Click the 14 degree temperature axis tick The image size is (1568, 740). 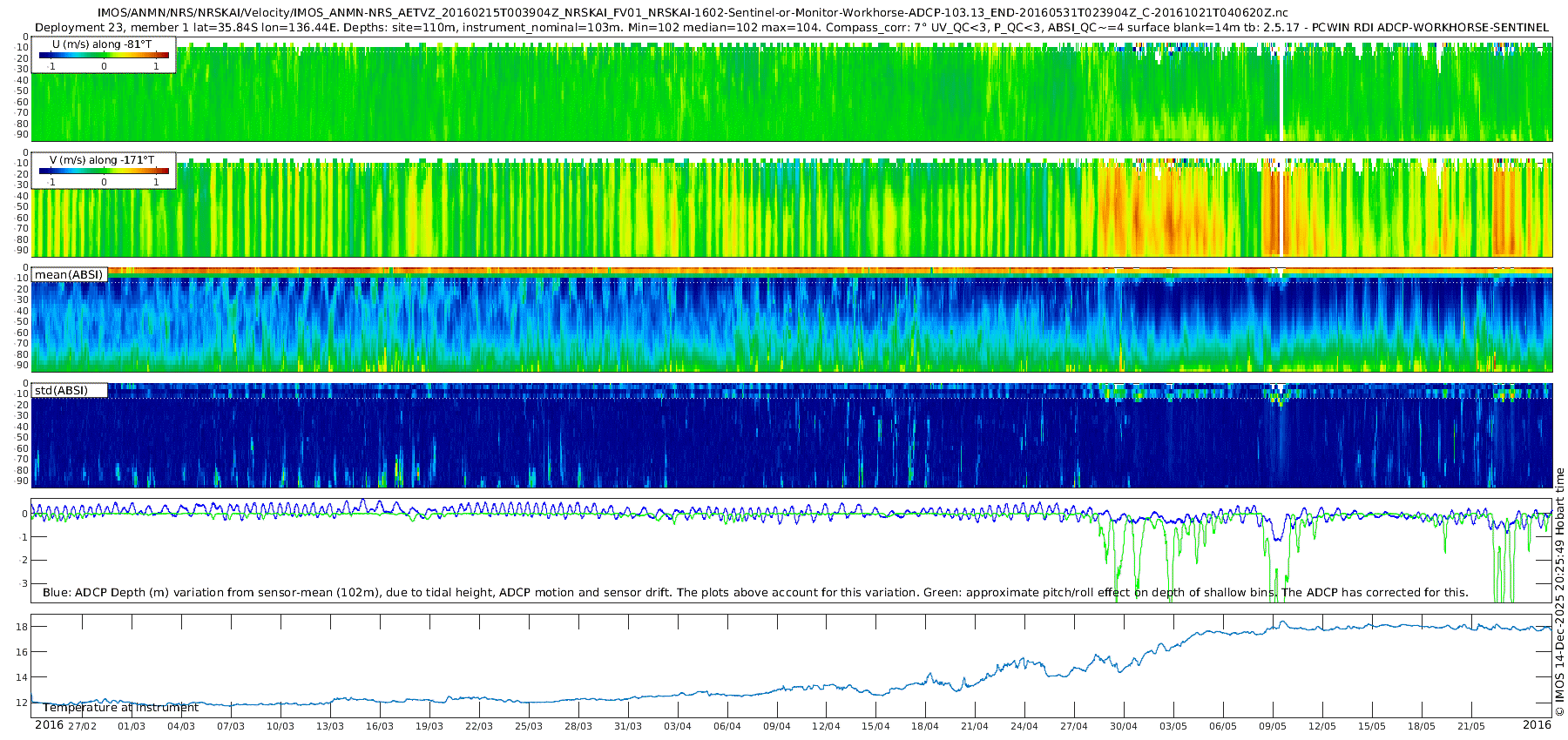coord(23,677)
